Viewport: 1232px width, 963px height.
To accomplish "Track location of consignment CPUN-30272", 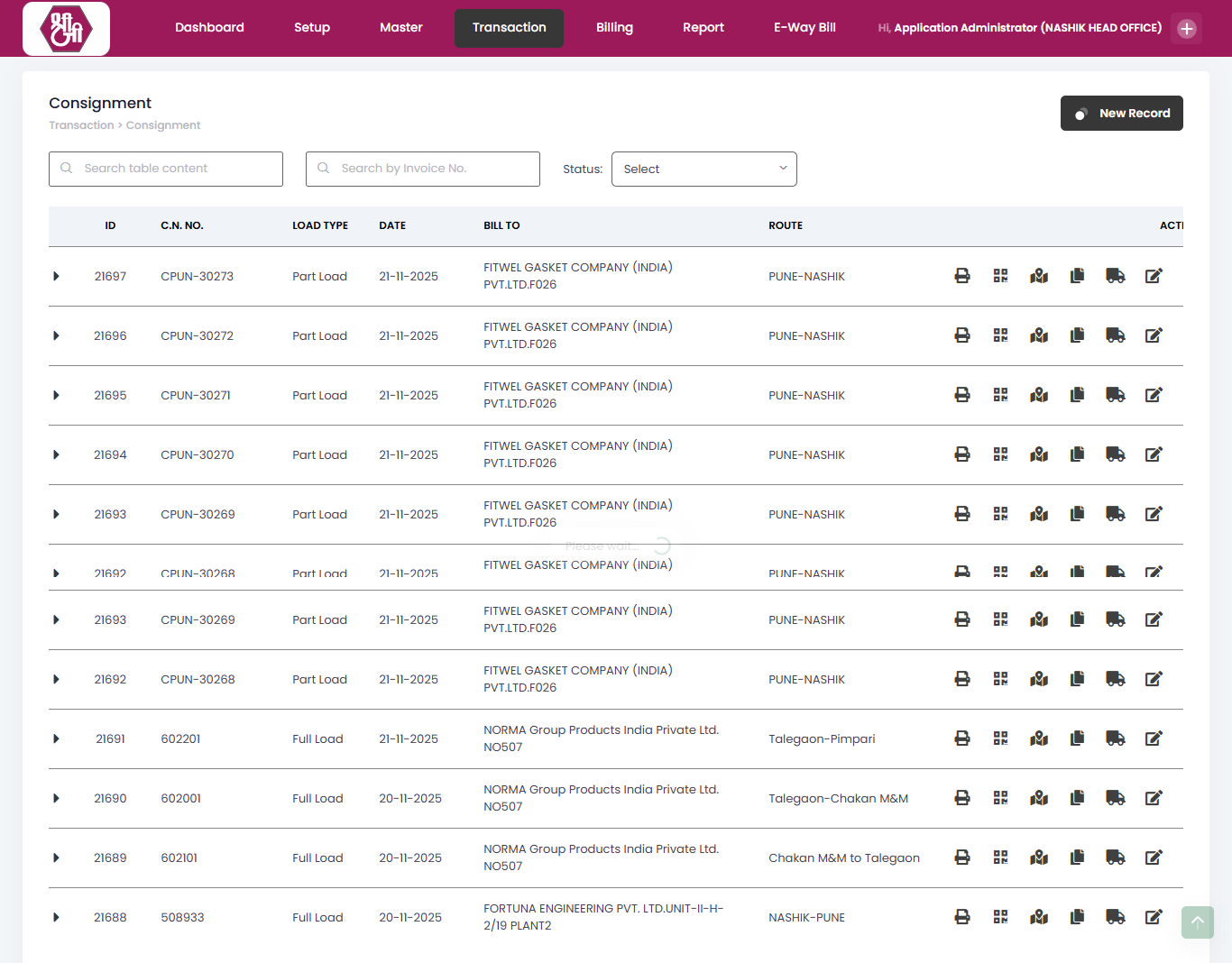I will click(1038, 335).
